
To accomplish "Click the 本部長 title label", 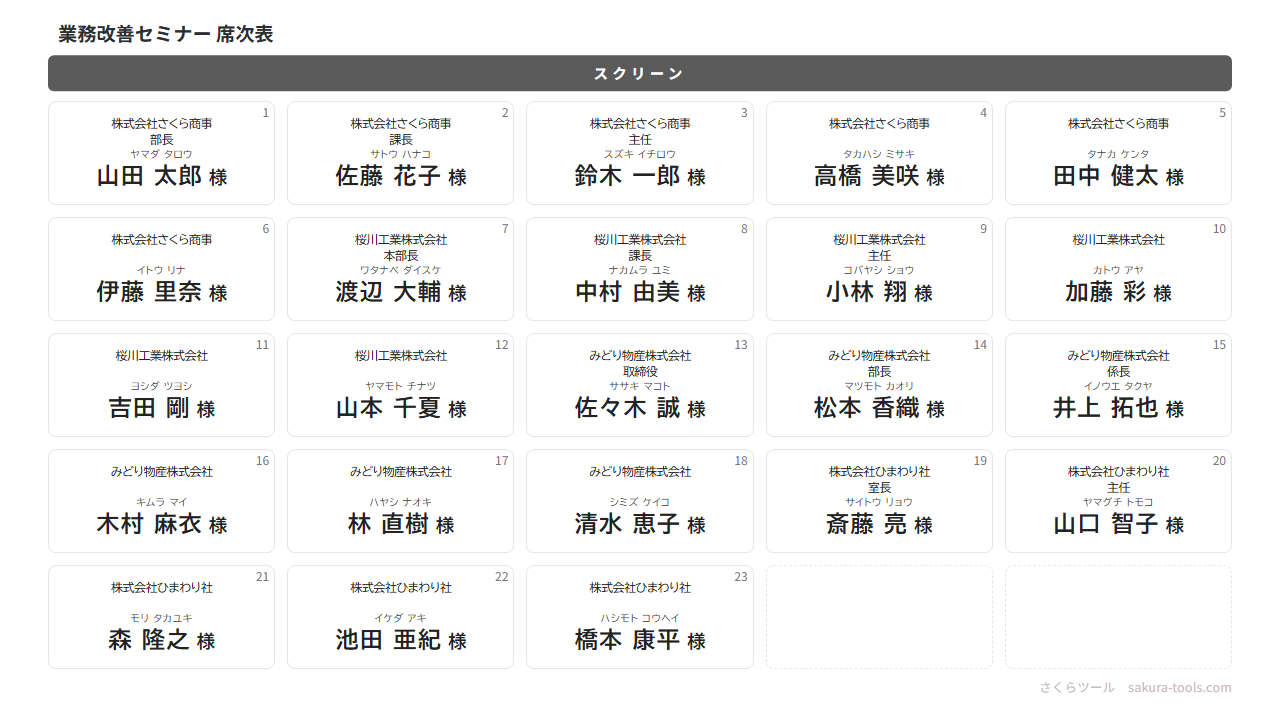I will pos(400,256).
